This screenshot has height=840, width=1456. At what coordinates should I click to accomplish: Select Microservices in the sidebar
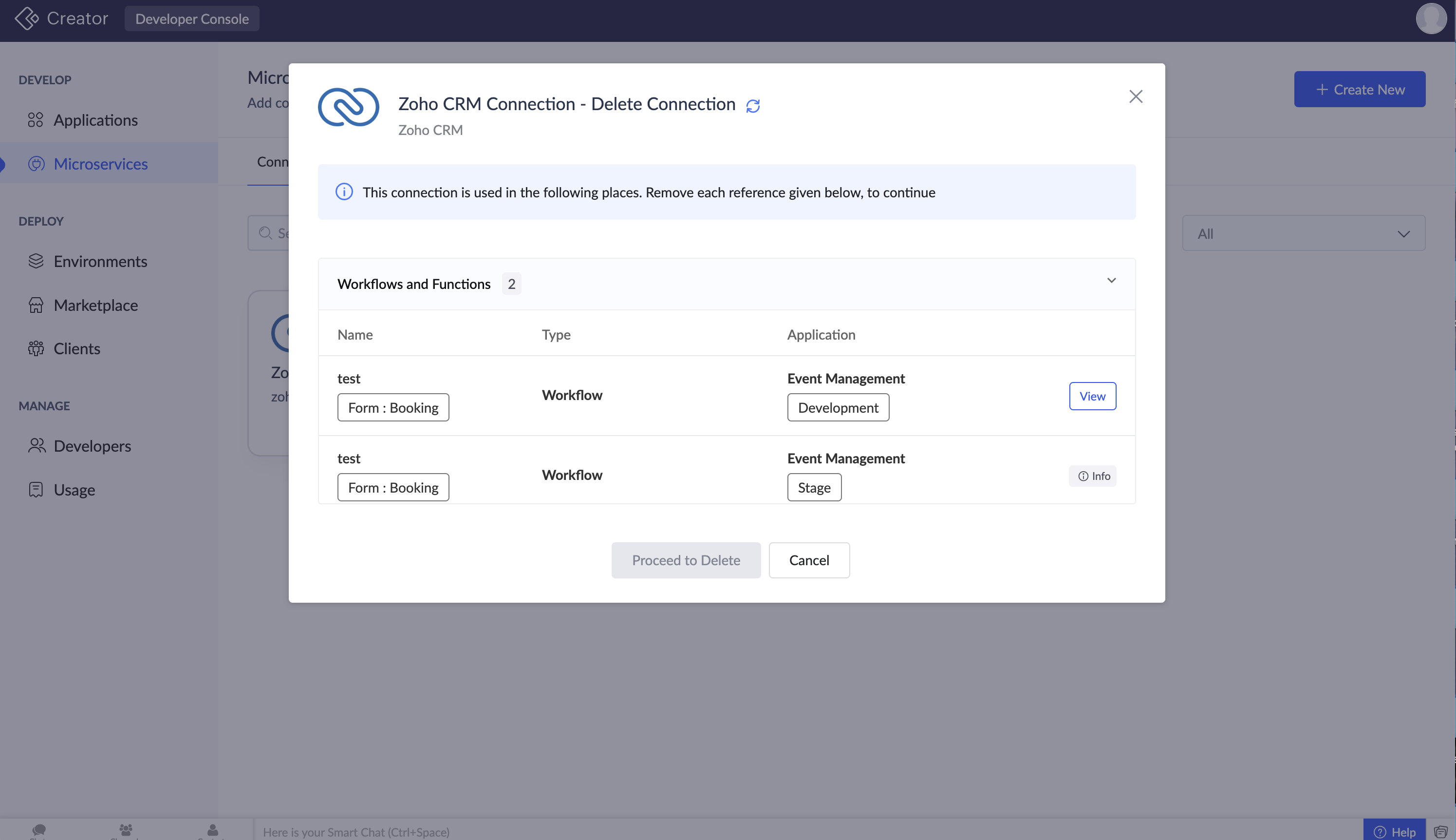pos(100,164)
